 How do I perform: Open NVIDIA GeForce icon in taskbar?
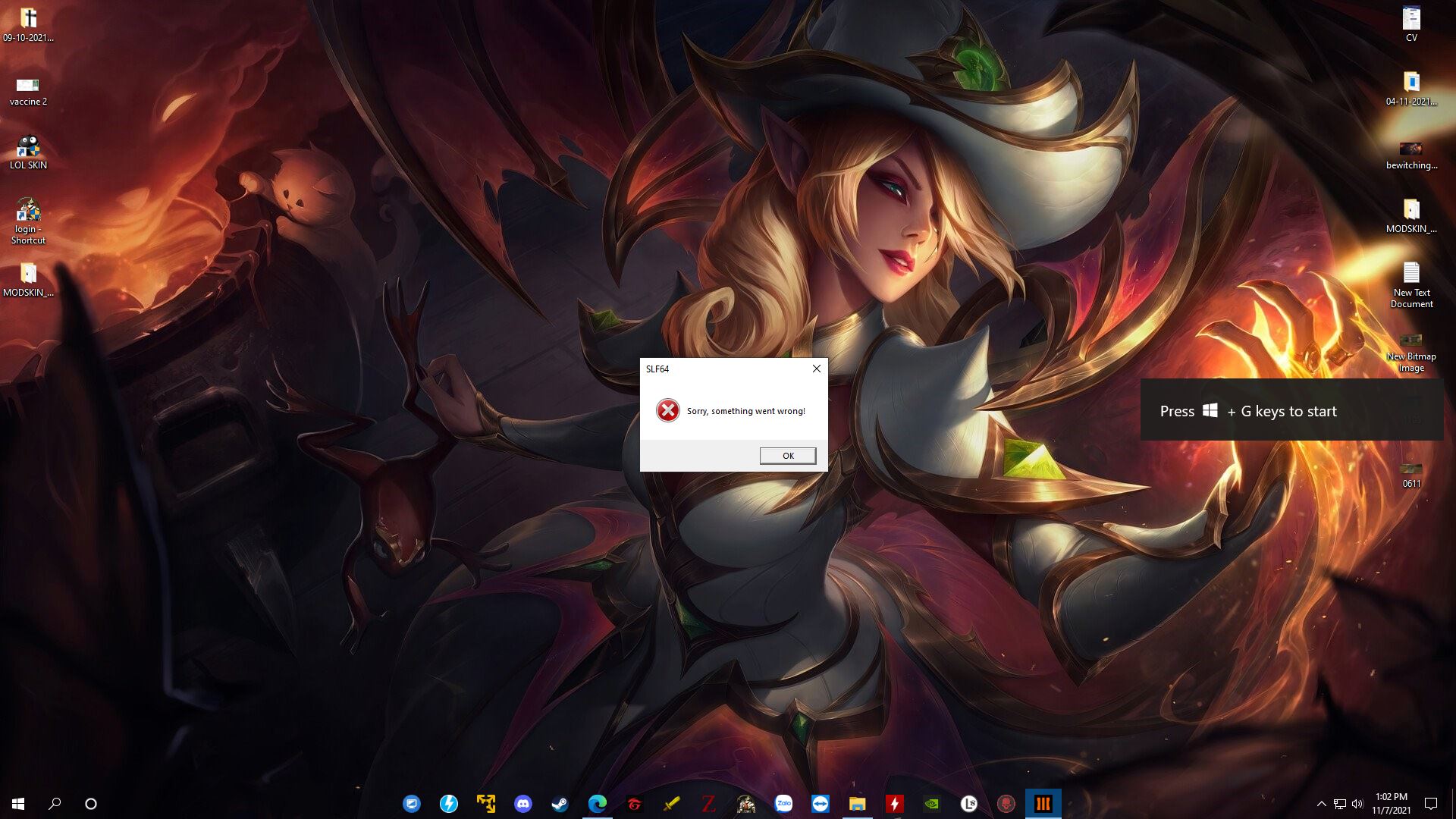pyautogui.click(x=932, y=804)
